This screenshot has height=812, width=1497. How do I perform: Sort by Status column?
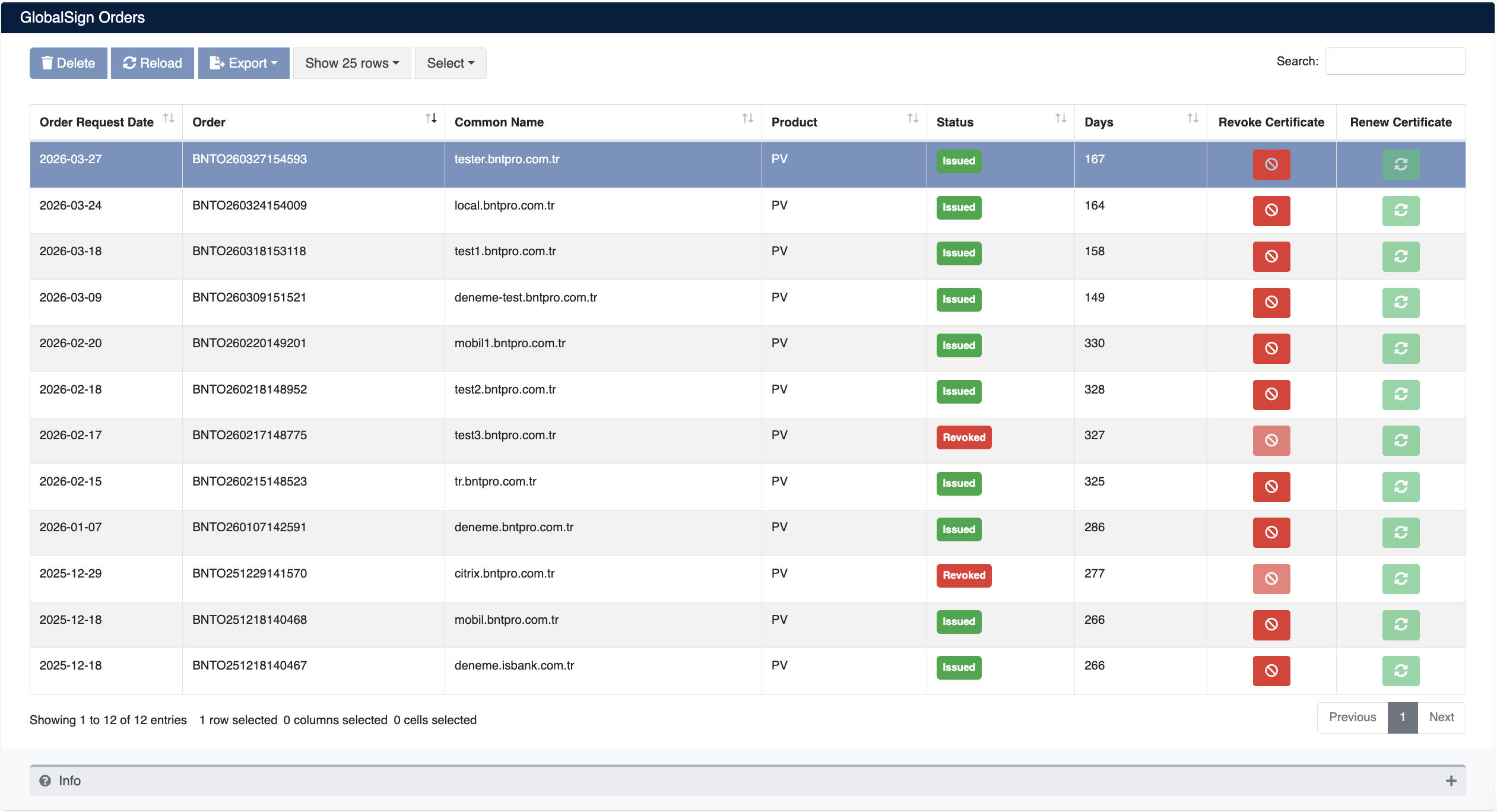(x=1001, y=122)
